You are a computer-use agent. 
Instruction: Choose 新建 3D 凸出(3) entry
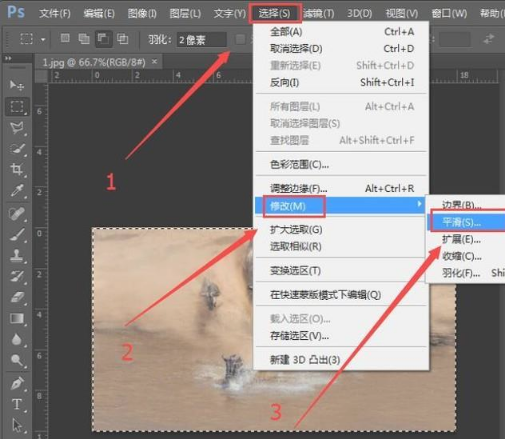[341, 360]
